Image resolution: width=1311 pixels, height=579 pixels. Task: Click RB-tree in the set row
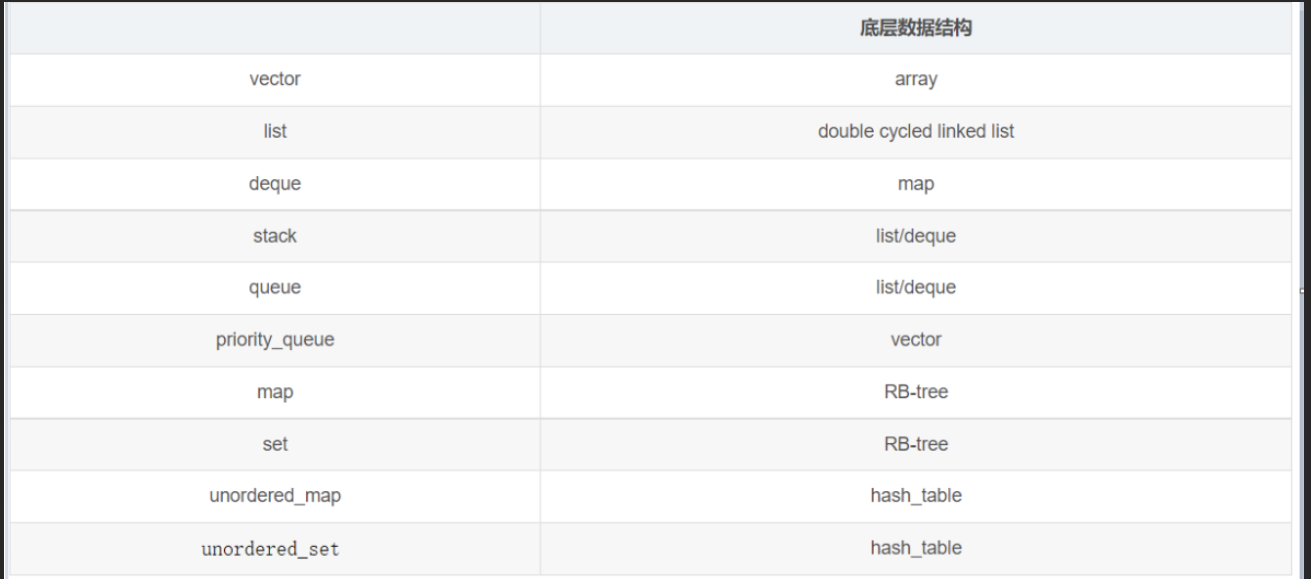pos(915,444)
